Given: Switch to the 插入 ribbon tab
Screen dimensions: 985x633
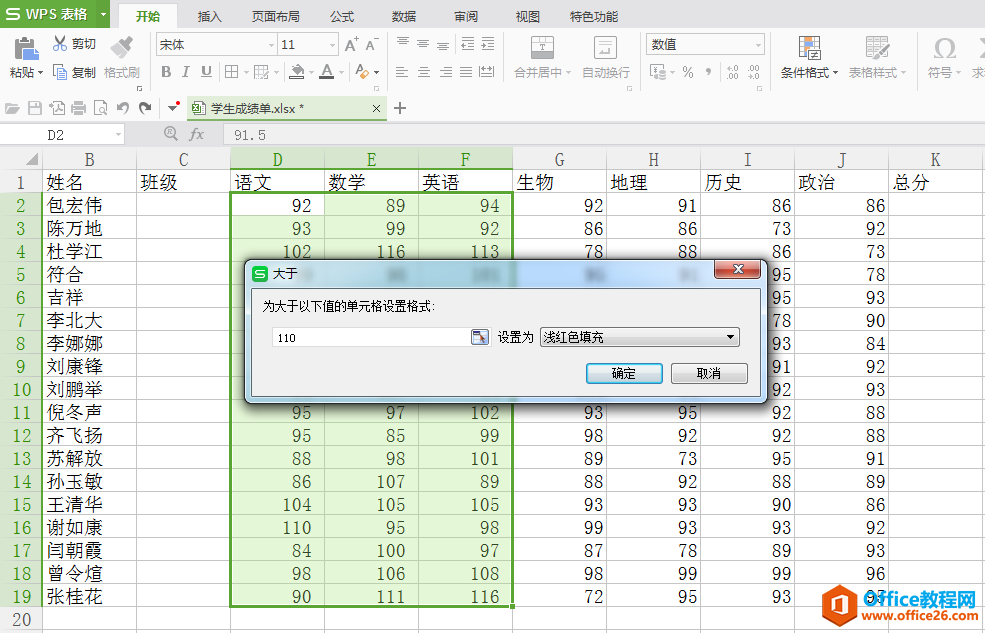Looking at the screenshot, I should pyautogui.click(x=209, y=17).
